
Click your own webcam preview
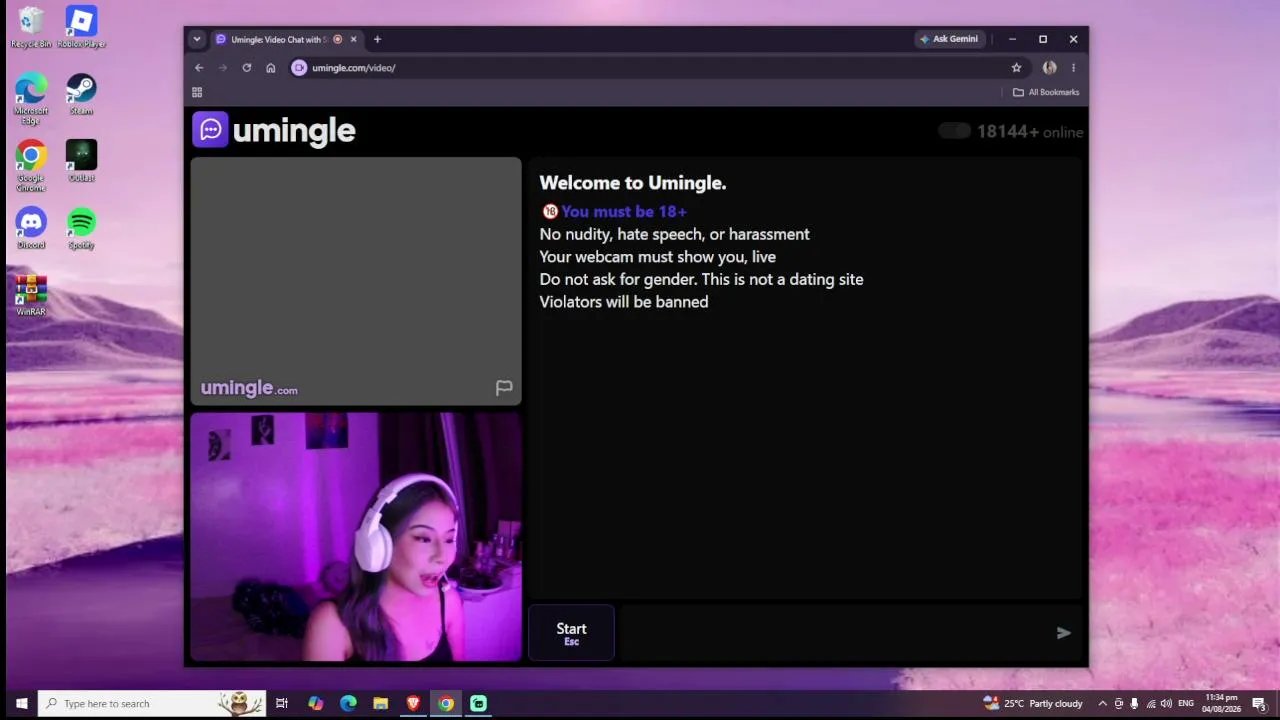[356, 537]
